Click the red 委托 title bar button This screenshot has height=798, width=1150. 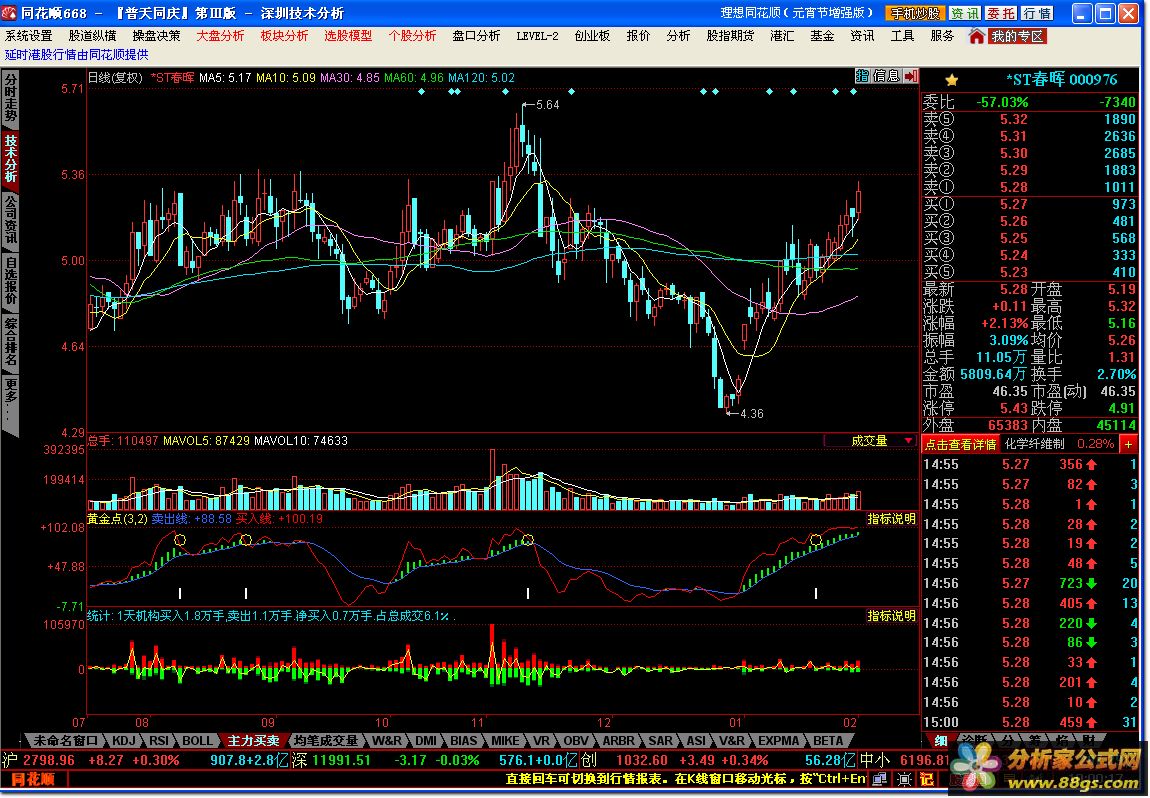click(x=1000, y=13)
